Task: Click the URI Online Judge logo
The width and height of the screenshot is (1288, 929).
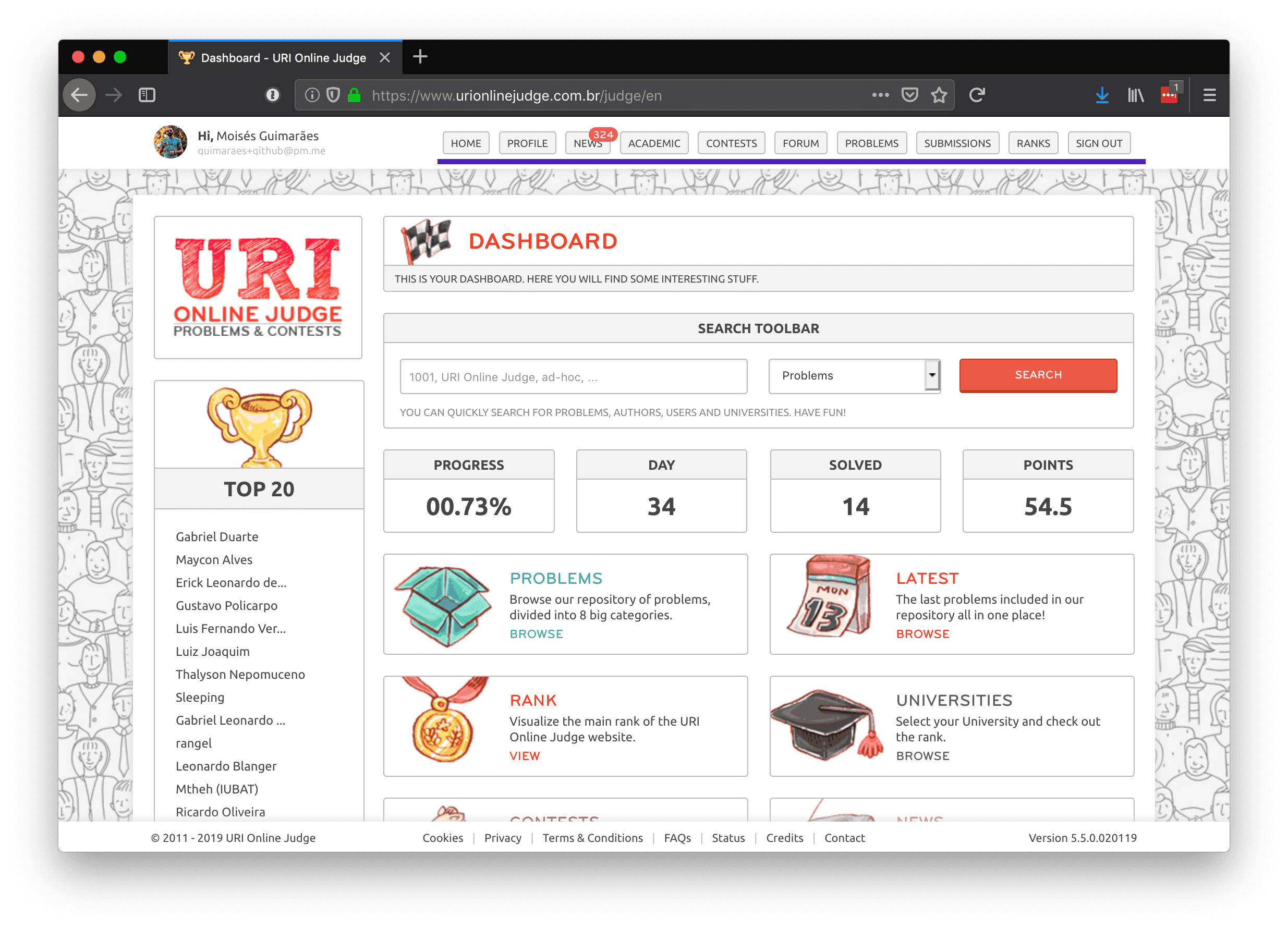Action: [258, 287]
